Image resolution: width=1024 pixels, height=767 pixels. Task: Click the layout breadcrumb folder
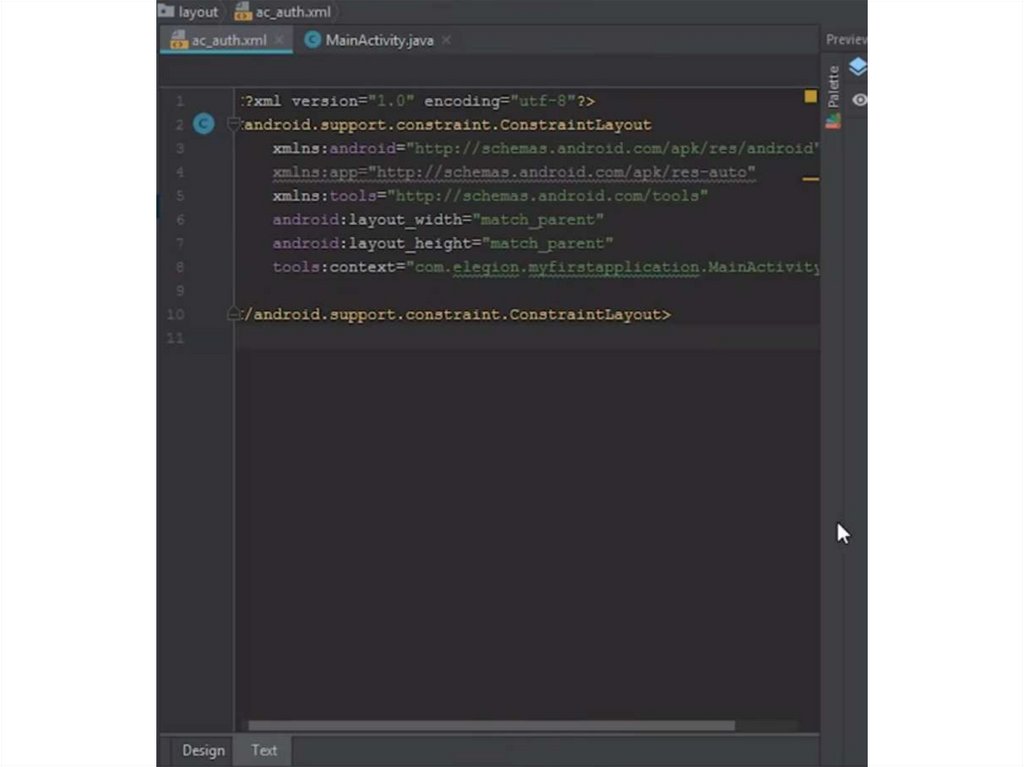pyautogui.click(x=189, y=12)
